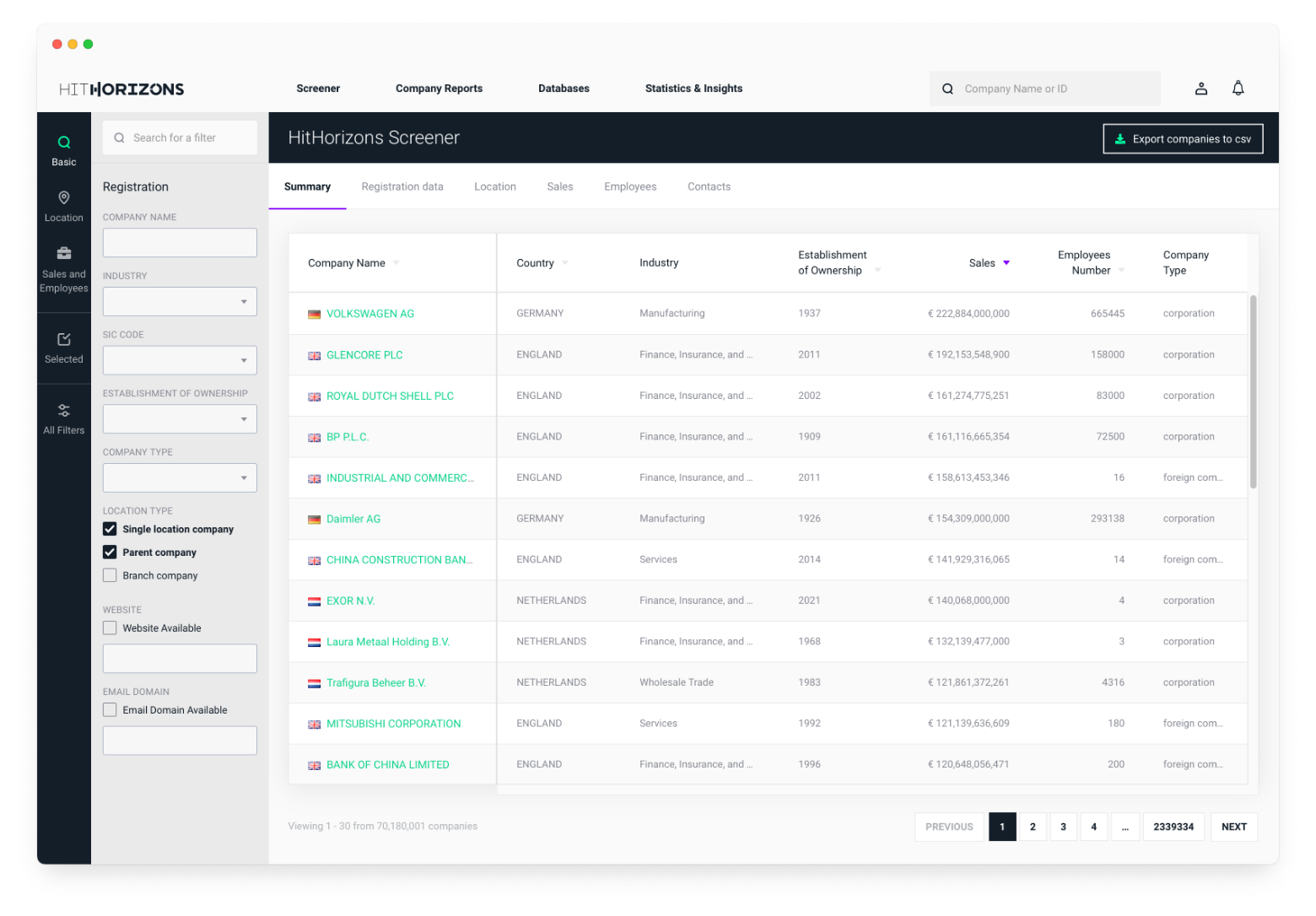Click the flag beside INDUSTRIAL AND COMMERC…
The image size is (1316, 916).
tap(314, 478)
